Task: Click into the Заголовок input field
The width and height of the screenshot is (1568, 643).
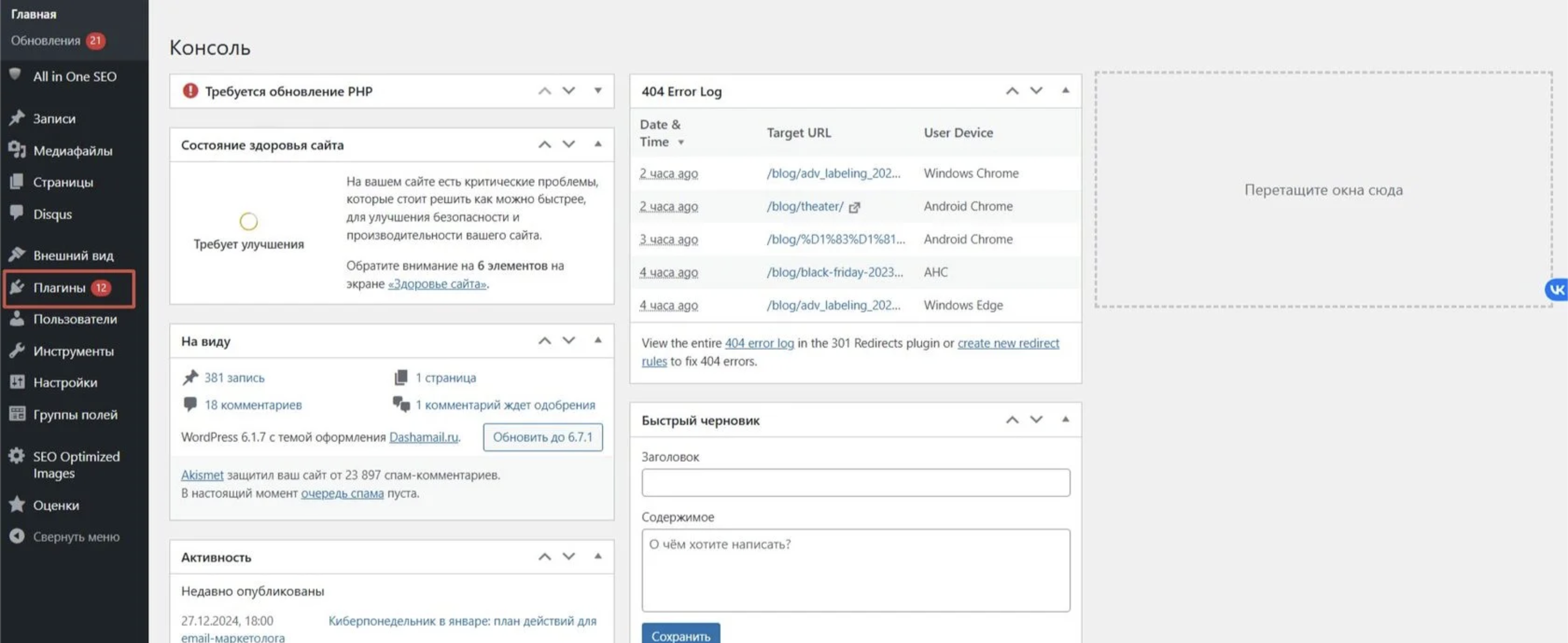Action: [855, 483]
